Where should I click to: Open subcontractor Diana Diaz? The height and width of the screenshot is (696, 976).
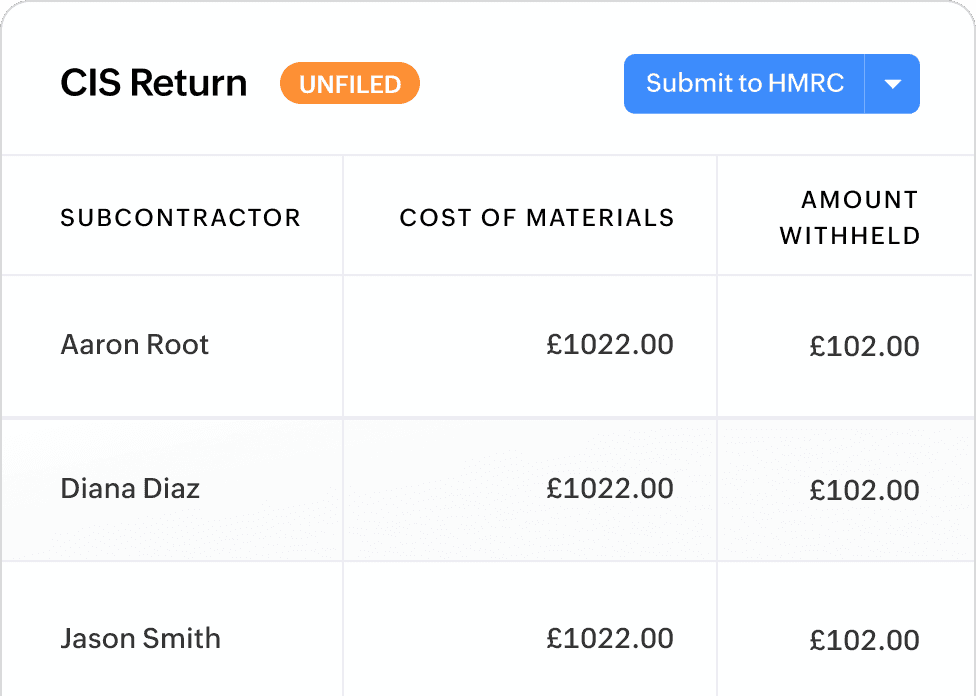coord(130,489)
